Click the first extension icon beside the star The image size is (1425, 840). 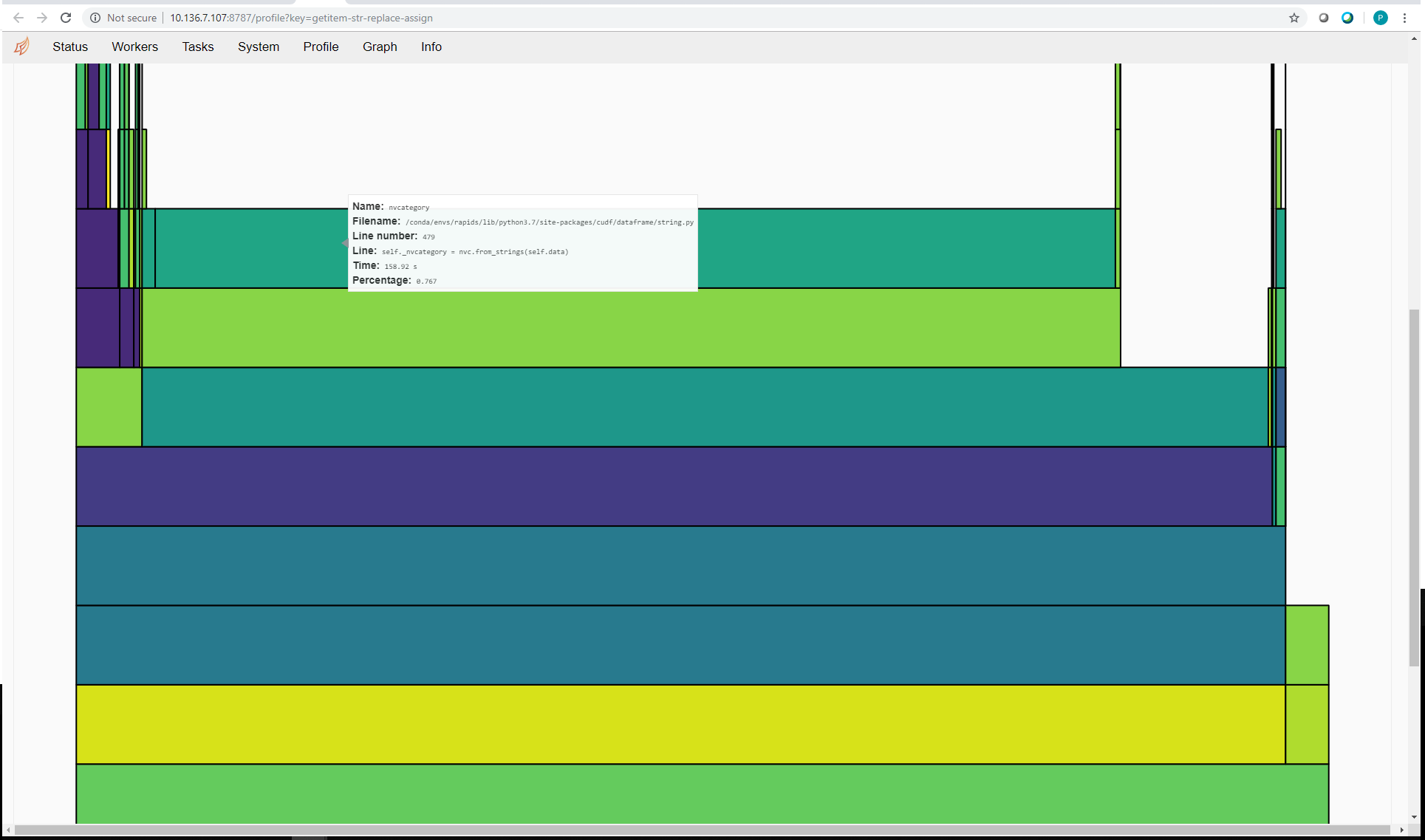(x=1324, y=18)
